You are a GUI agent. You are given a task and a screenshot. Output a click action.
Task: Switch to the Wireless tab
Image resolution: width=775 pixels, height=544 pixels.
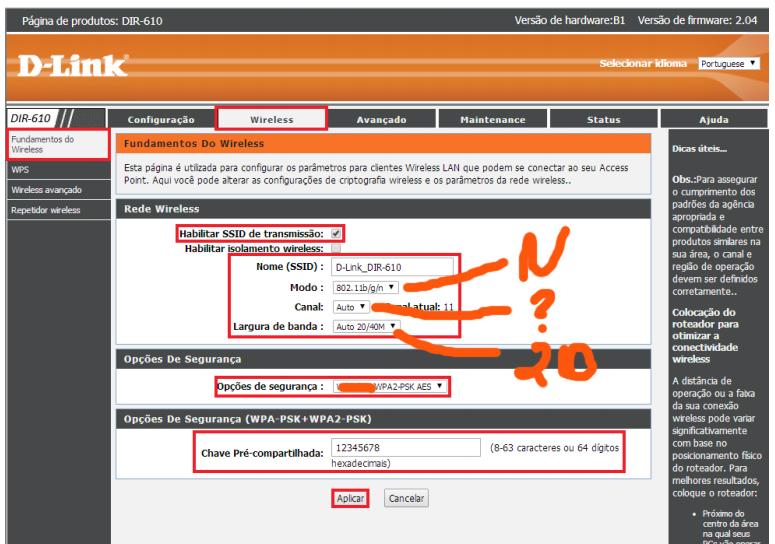tap(271, 120)
